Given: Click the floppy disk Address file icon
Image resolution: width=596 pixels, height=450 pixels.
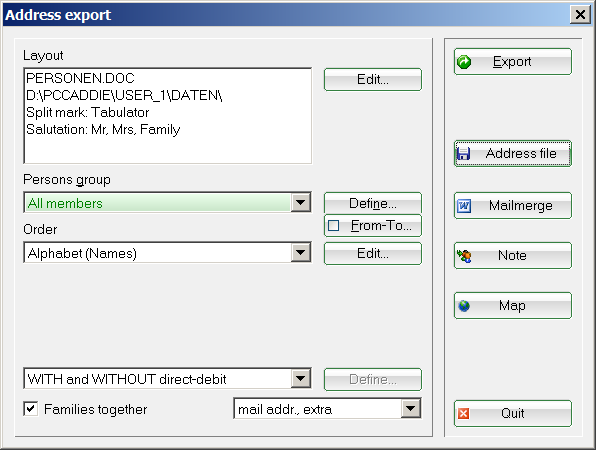Looking at the screenshot, I should click(x=463, y=154).
